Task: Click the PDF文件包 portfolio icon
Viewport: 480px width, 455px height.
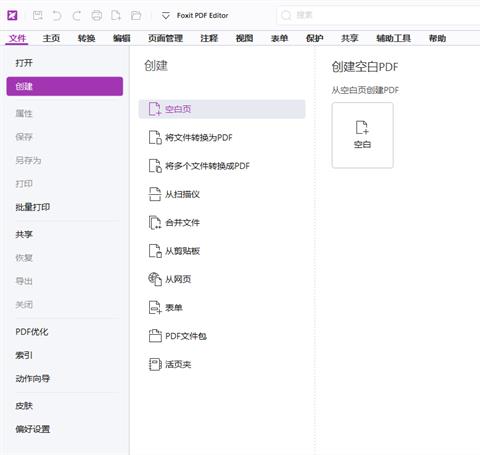Action: pyautogui.click(x=155, y=336)
